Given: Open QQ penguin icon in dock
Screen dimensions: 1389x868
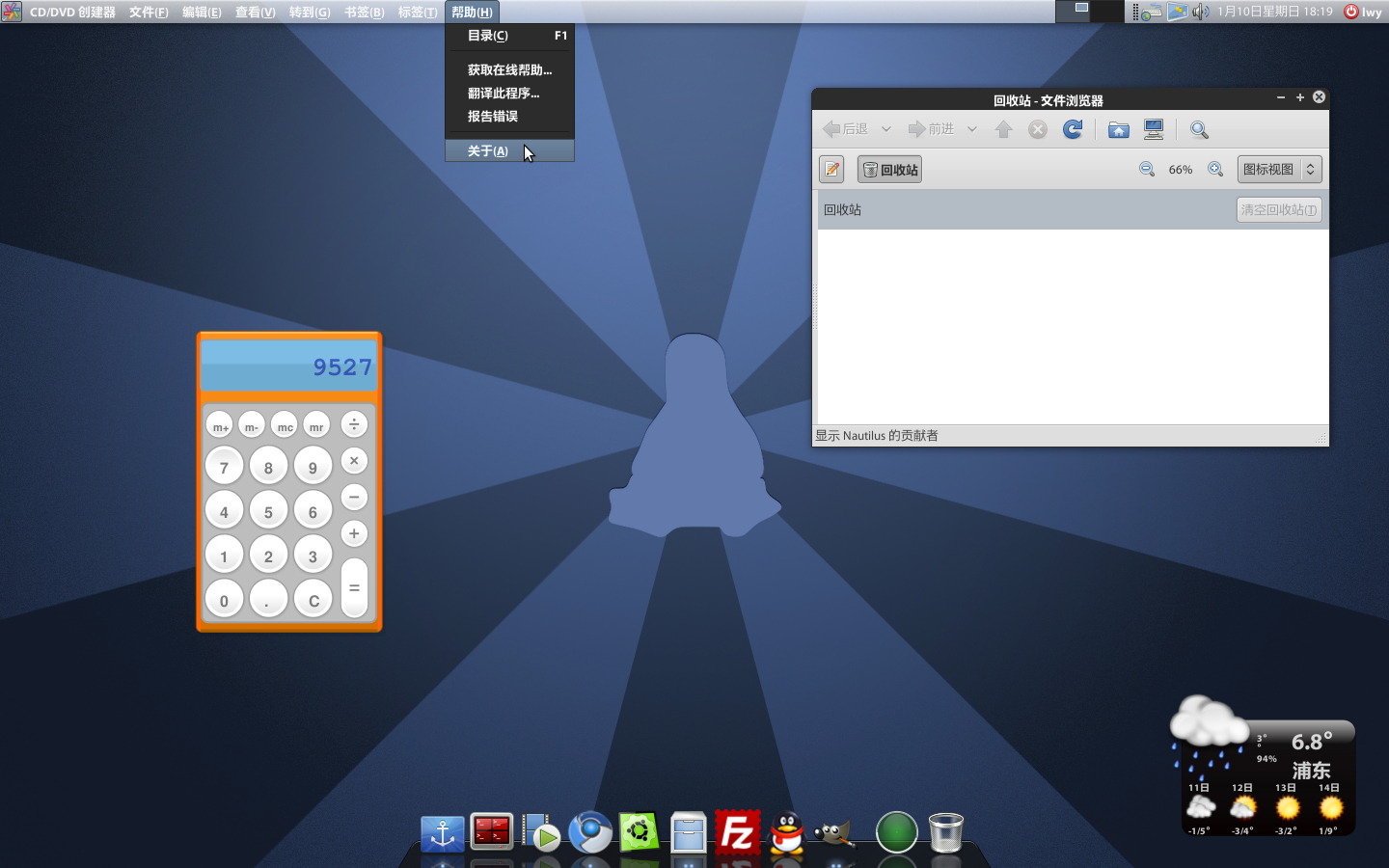Looking at the screenshot, I should pos(787,833).
